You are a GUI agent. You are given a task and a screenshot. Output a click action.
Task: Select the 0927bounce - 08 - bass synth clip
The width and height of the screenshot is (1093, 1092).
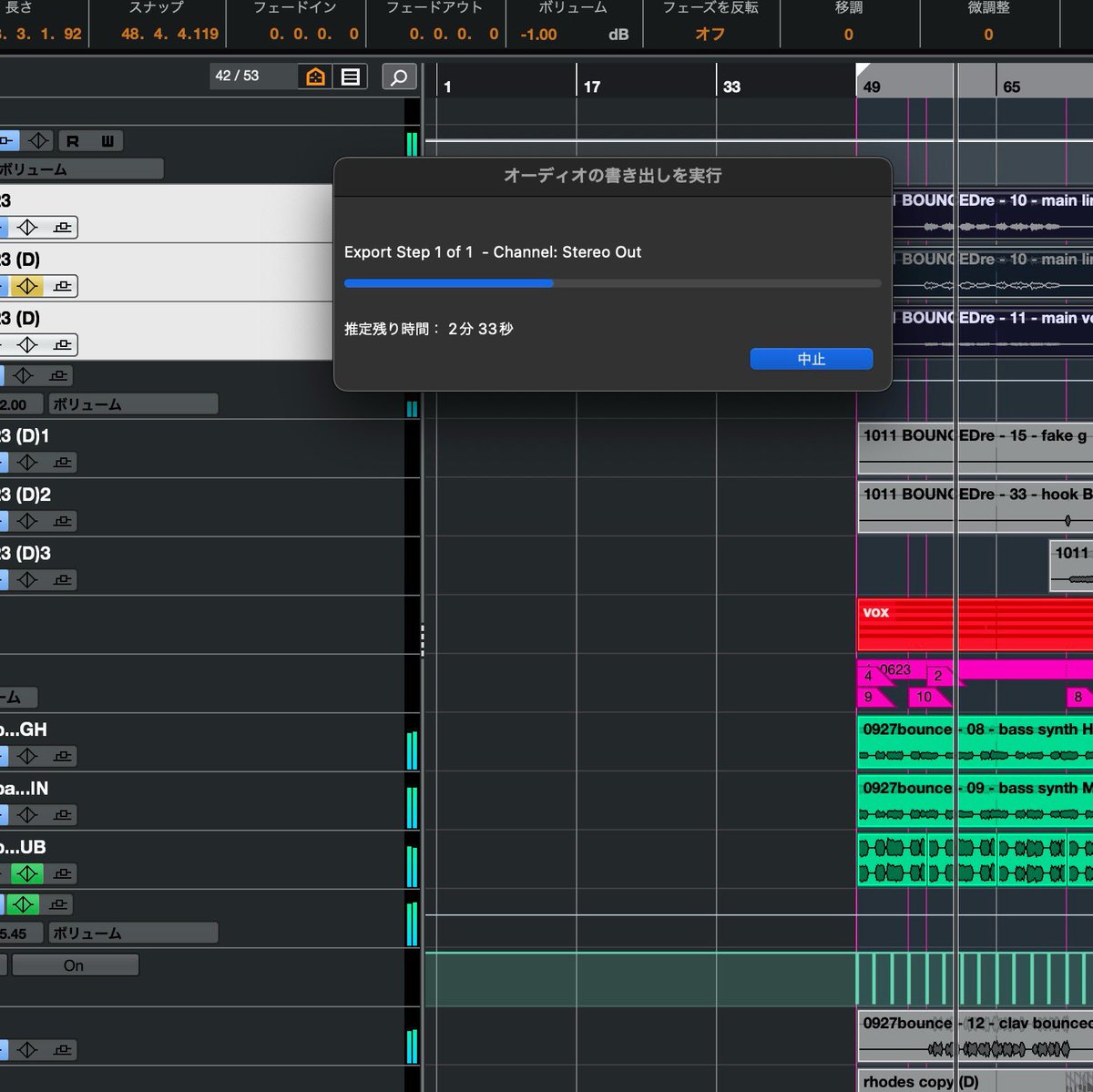pos(975,741)
